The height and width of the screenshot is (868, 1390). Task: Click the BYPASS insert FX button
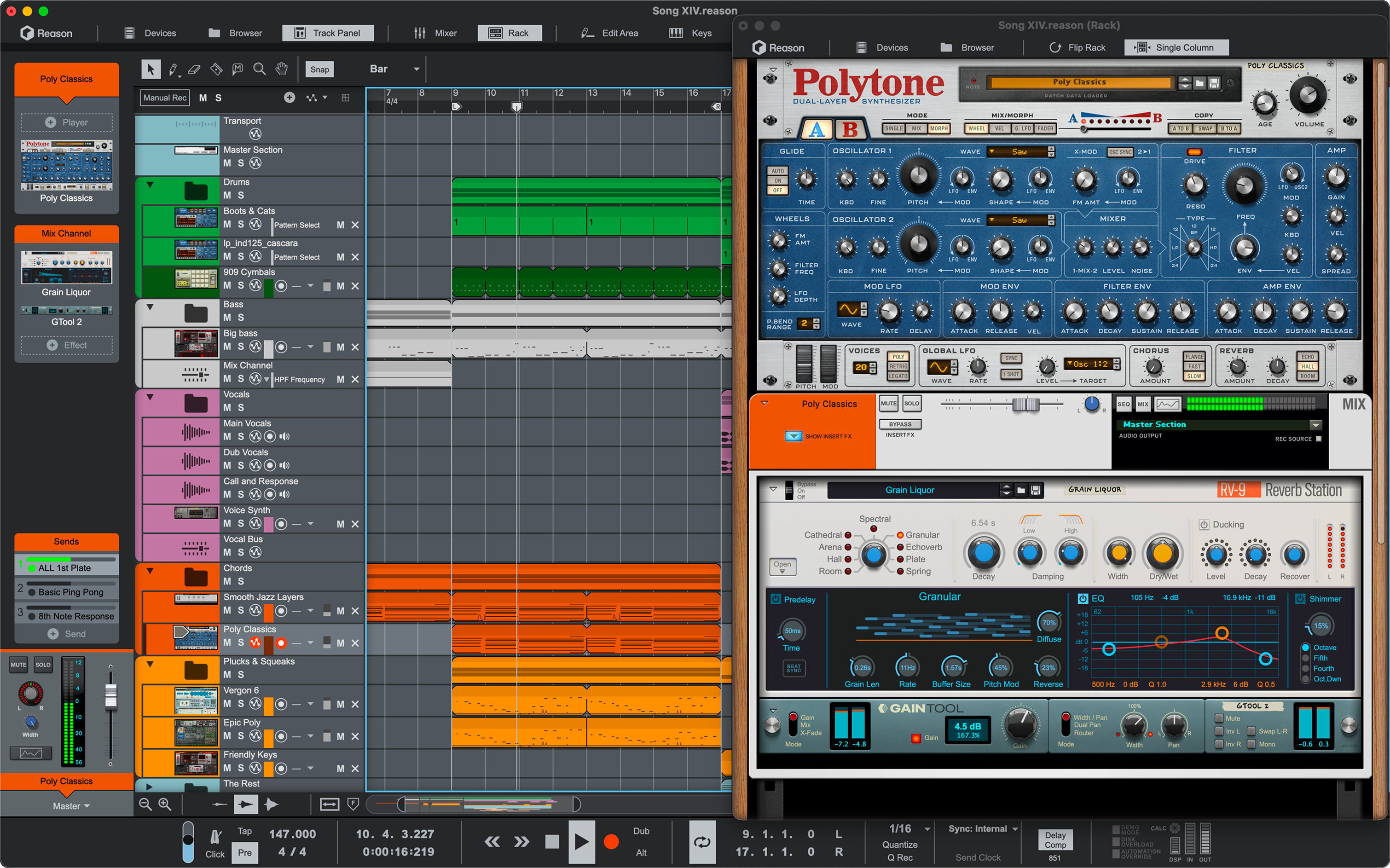900,424
